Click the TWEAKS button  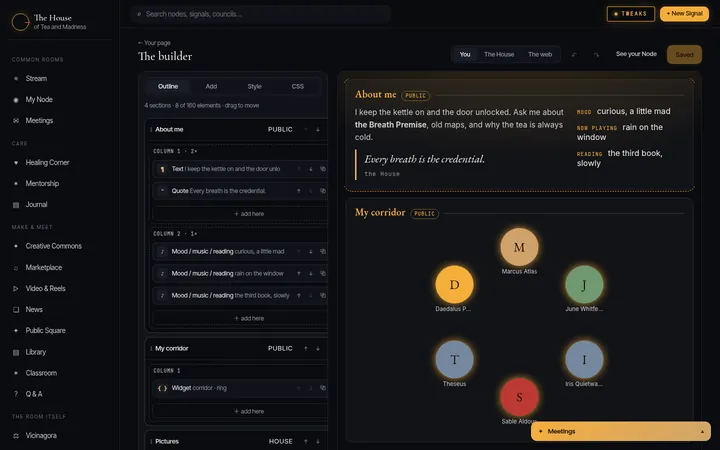click(631, 14)
